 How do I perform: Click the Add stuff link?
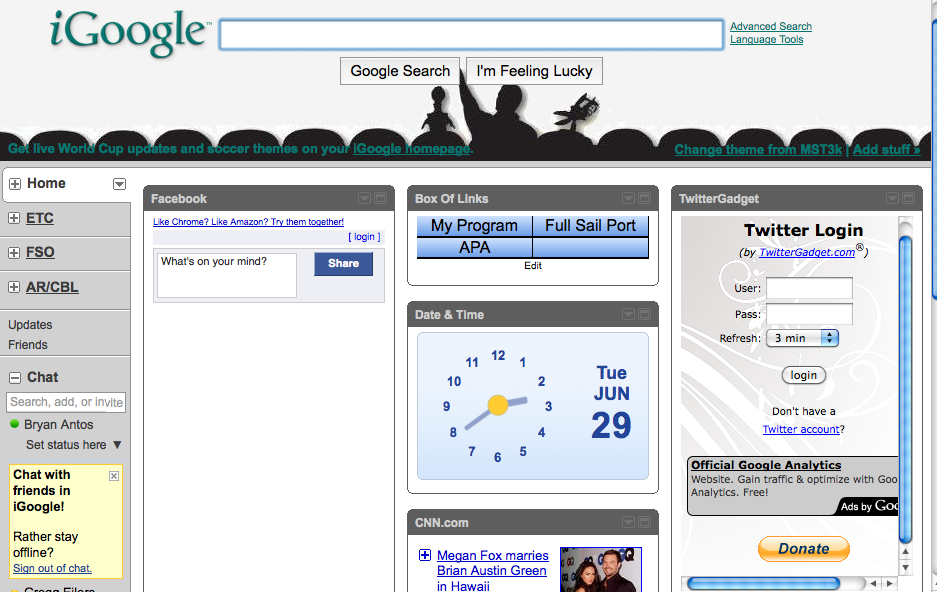click(886, 149)
